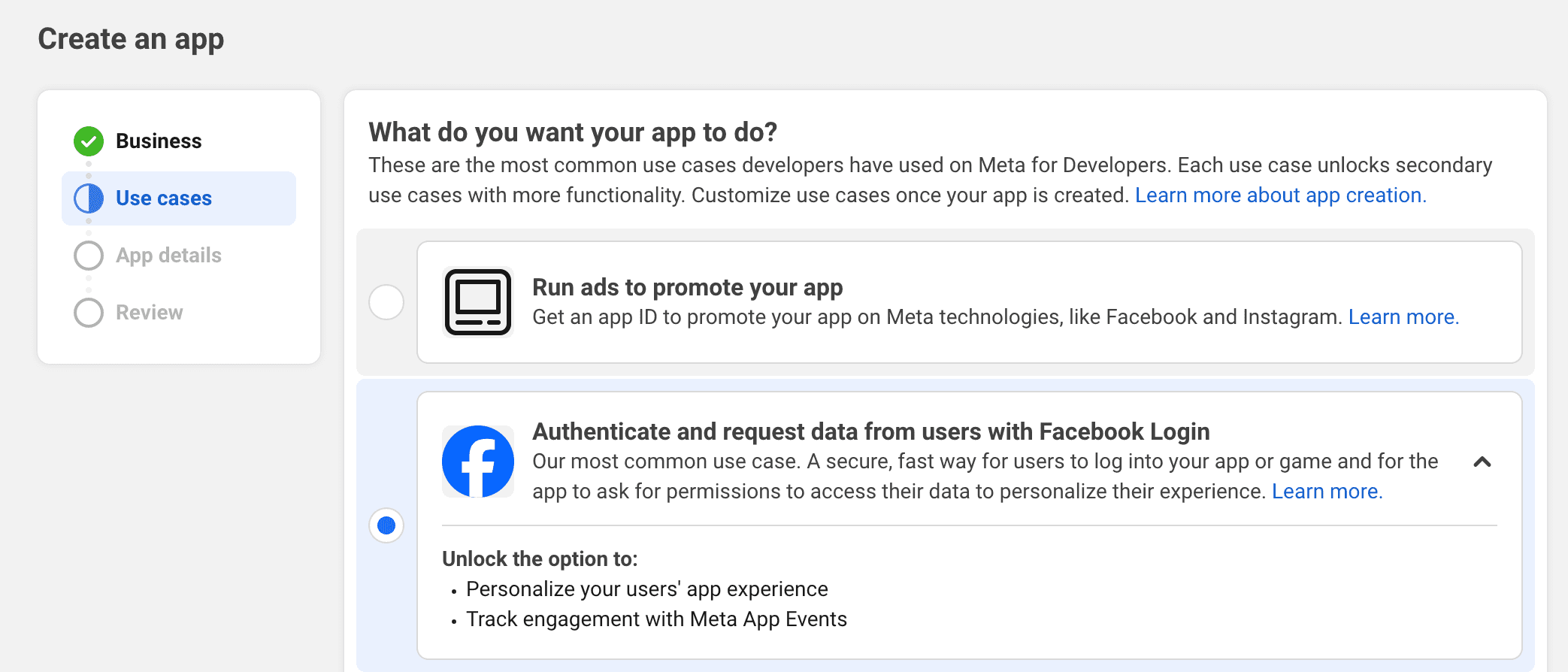This screenshot has width=1568, height=672.
Task: Click the green checkmark beside Business
Action: point(89,141)
